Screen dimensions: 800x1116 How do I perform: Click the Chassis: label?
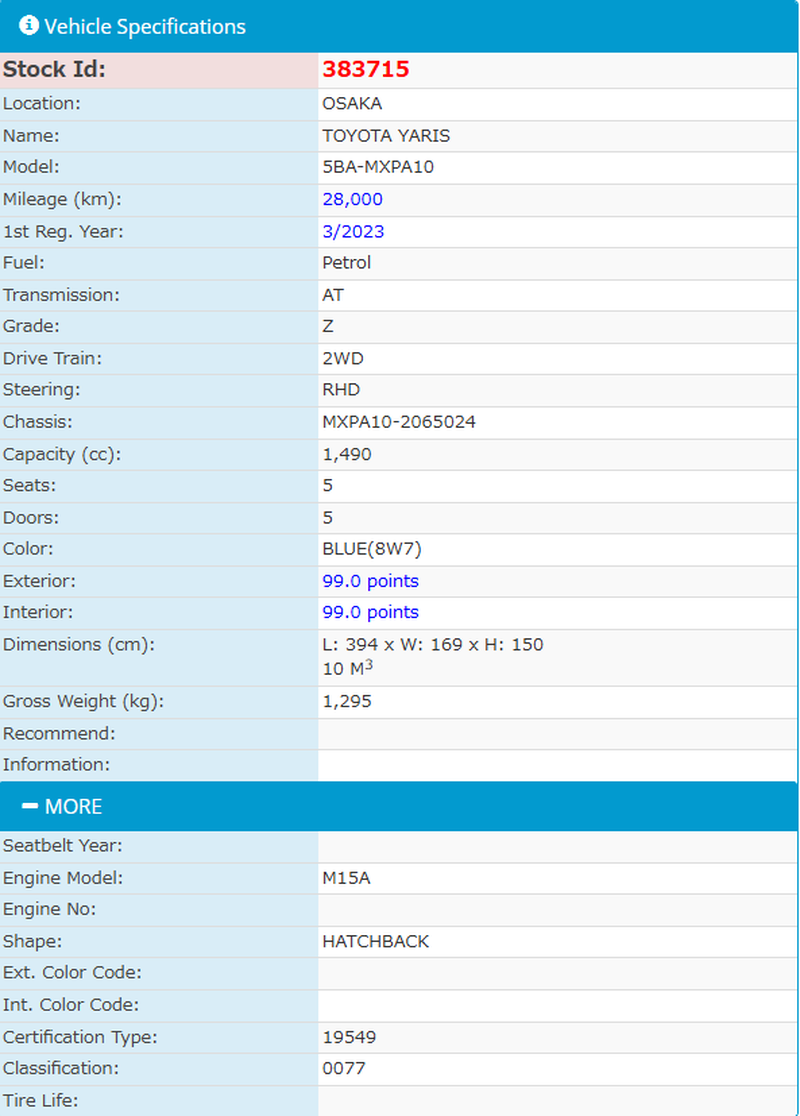pyautogui.click(x=38, y=422)
